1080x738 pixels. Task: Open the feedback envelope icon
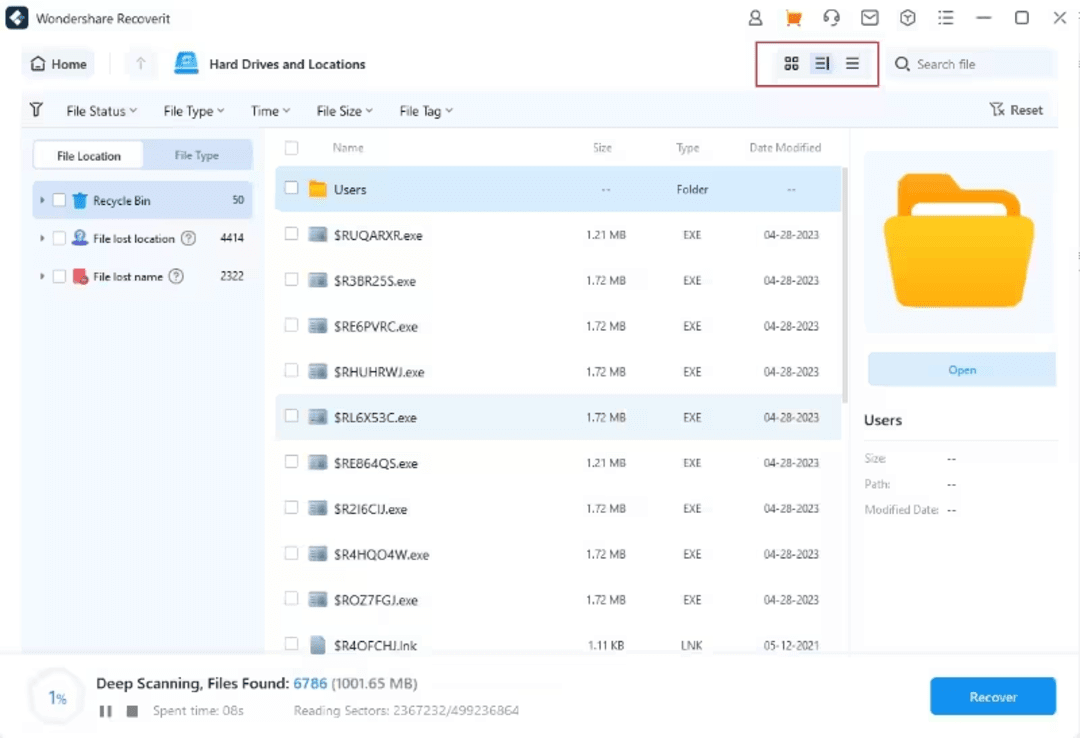(869, 18)
